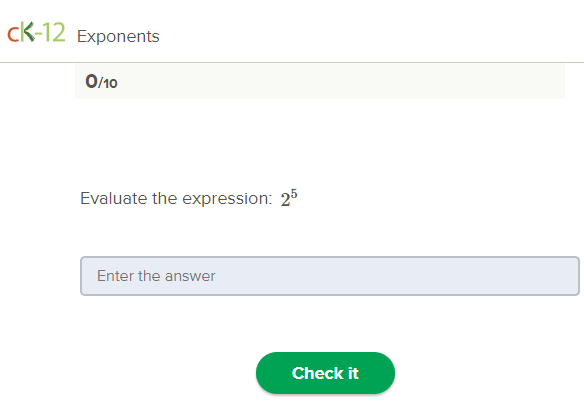Focus the Enter the answer field
This screenshot has height=412, width=584.
click(330, 276)
